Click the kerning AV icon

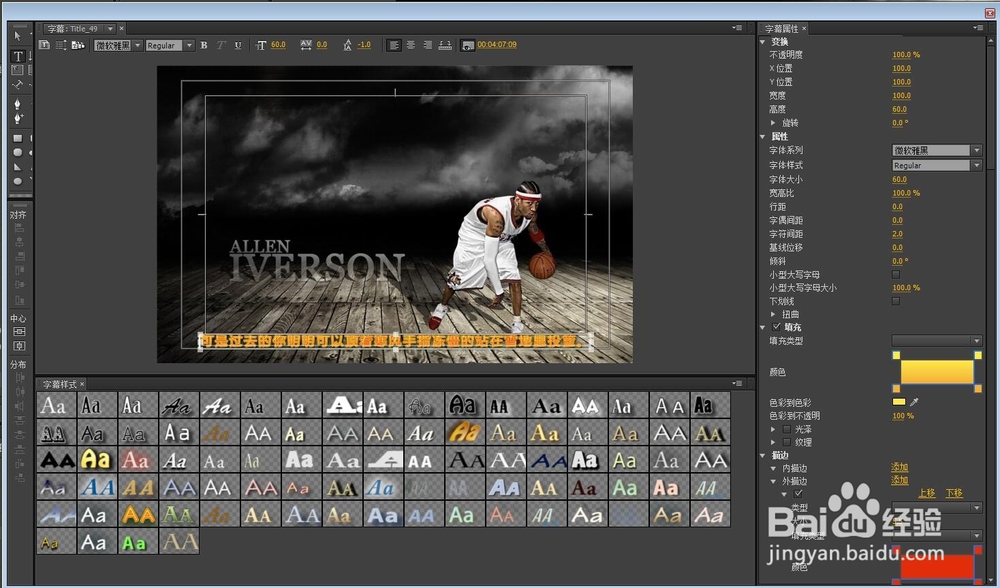click(306, 45)
